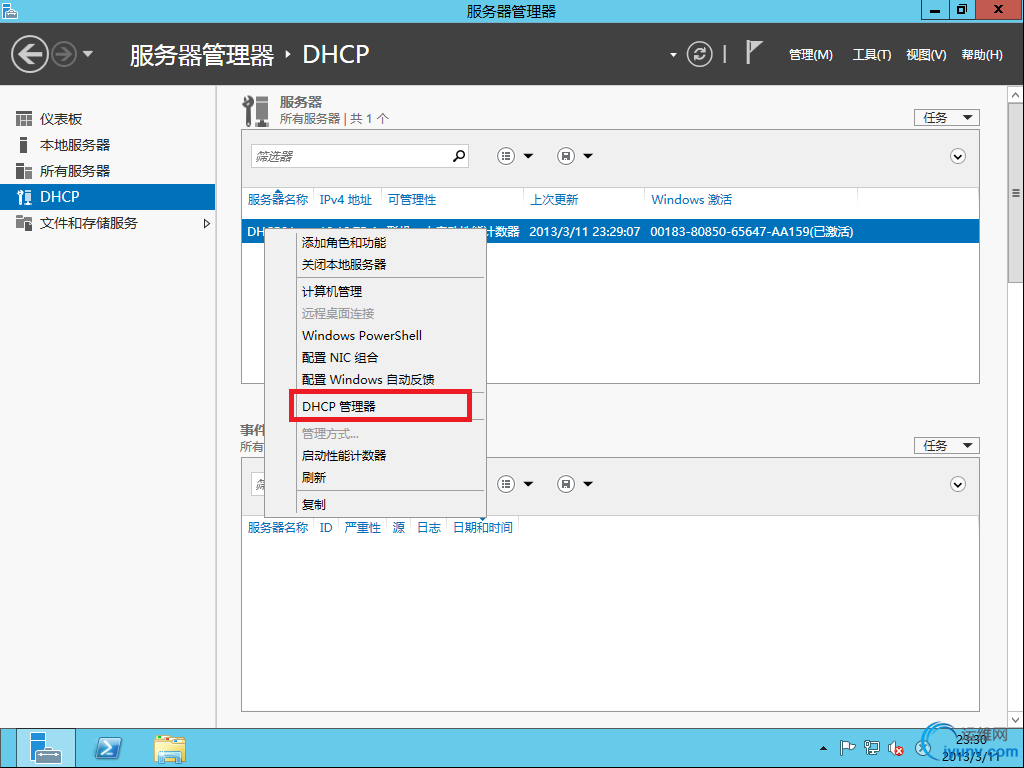Show hidden tray icons arrow
The image size is (1024, 768).
click(x=824, y=748)
